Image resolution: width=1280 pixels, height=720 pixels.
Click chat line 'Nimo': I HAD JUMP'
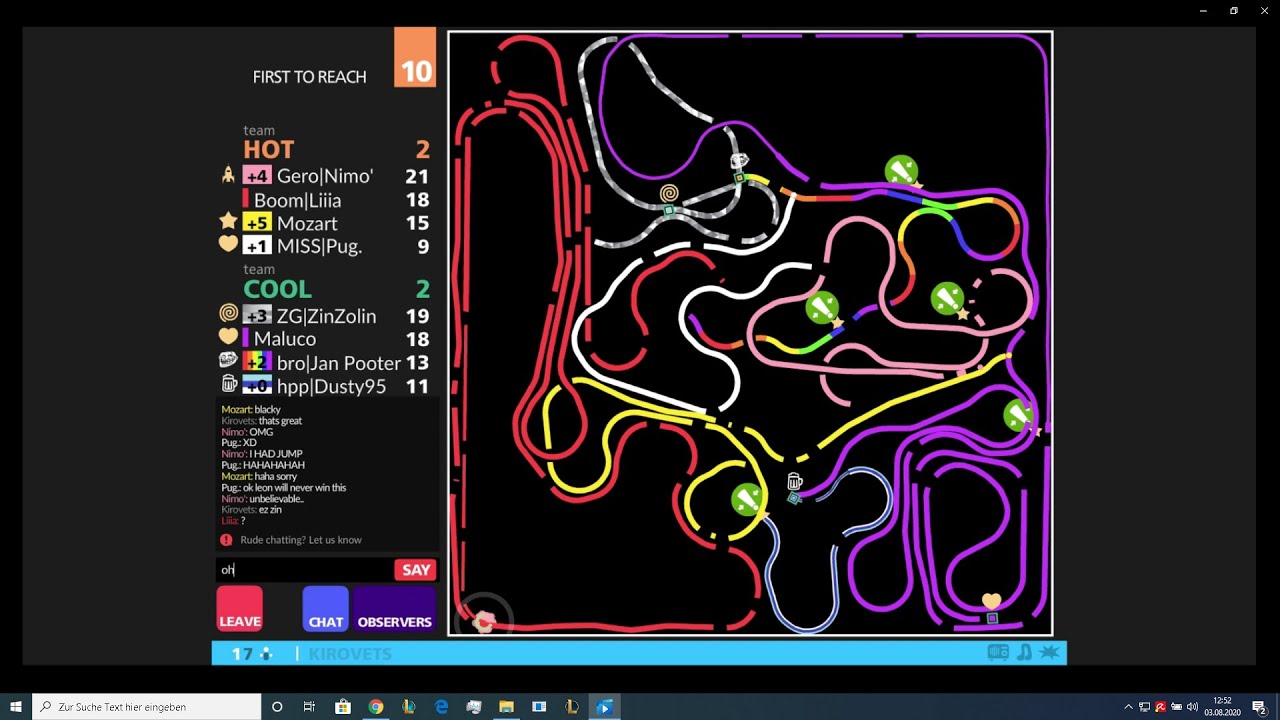tap(262, 454)
